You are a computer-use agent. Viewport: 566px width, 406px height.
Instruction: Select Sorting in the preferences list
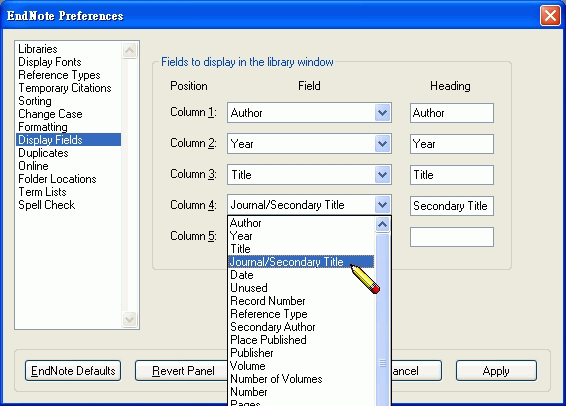click(68, 101)
